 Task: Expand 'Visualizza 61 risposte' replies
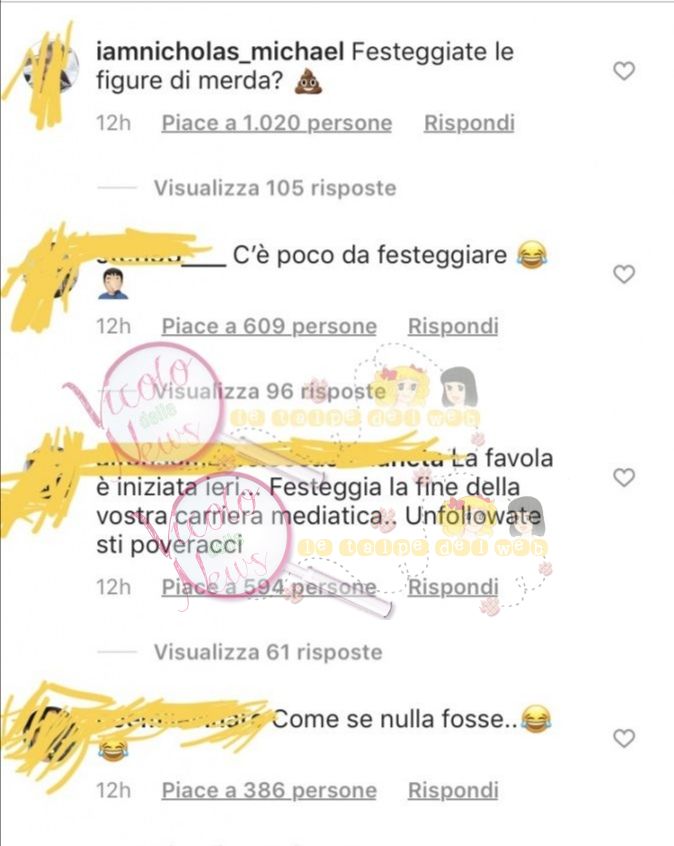coord(268,652)
